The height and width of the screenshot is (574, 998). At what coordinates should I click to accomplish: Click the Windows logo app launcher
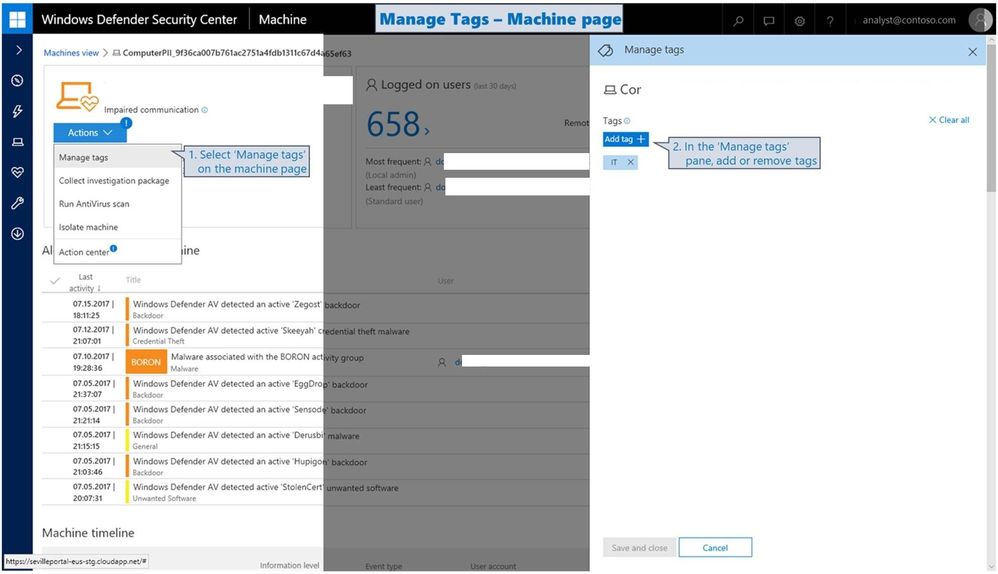point(17,19)
